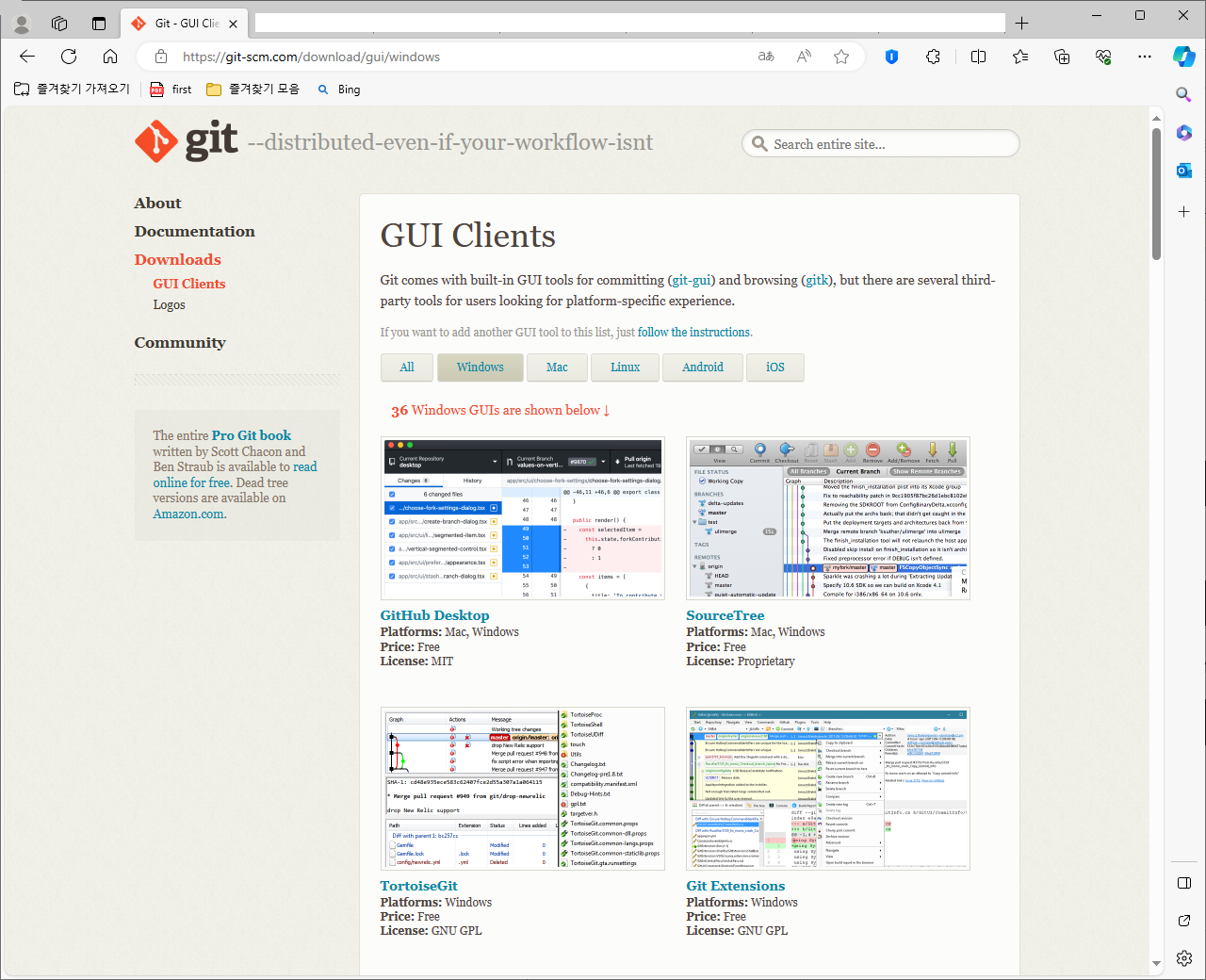
Task: Open the TortoiseGit title link
Action: (x=418, y=886)
